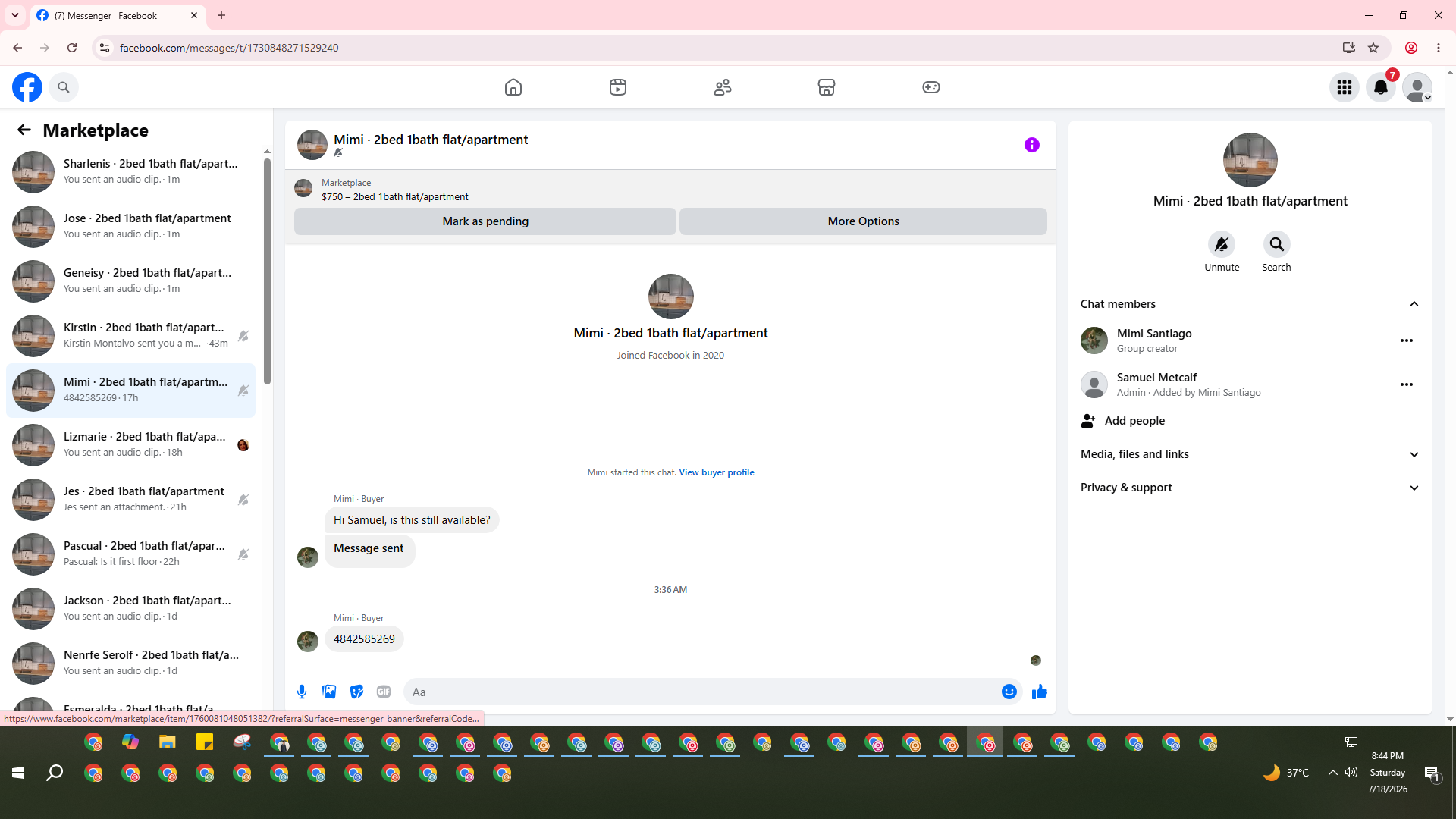This screenshot has height=819, width=1456.
Task: Click the back arrow beside Marketplace
Action: (24, 130)
